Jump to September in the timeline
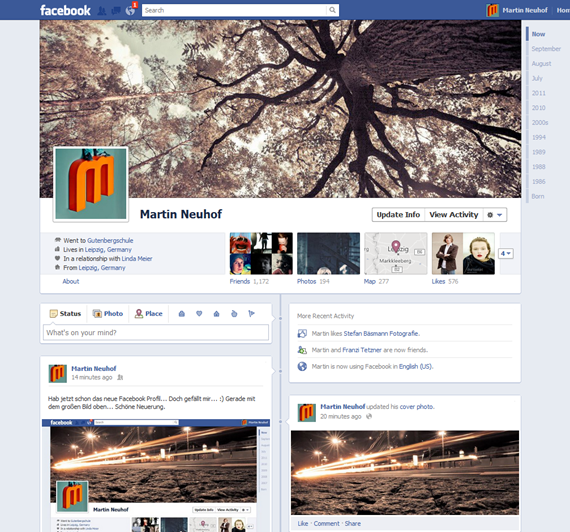Screen dimensions: 570x532 coord(546,49)
